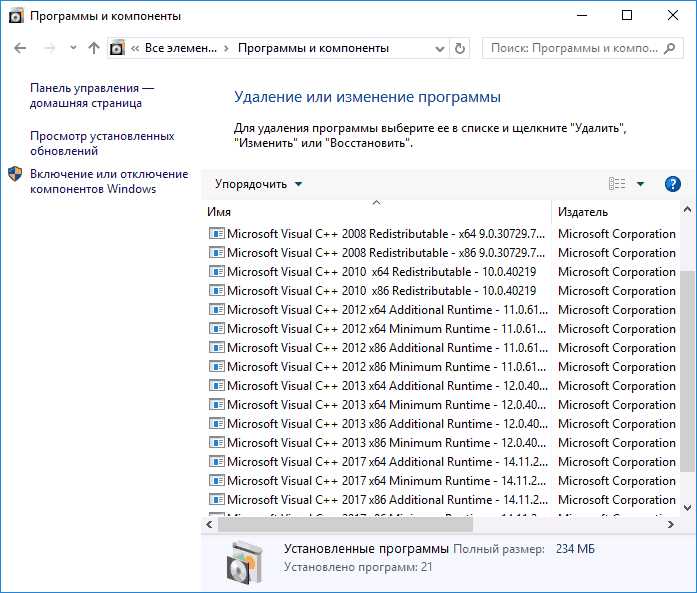Click publisher cell of 2010 x86 Redistributable row
The image size is (697, 593).
(x=617, y=291)
